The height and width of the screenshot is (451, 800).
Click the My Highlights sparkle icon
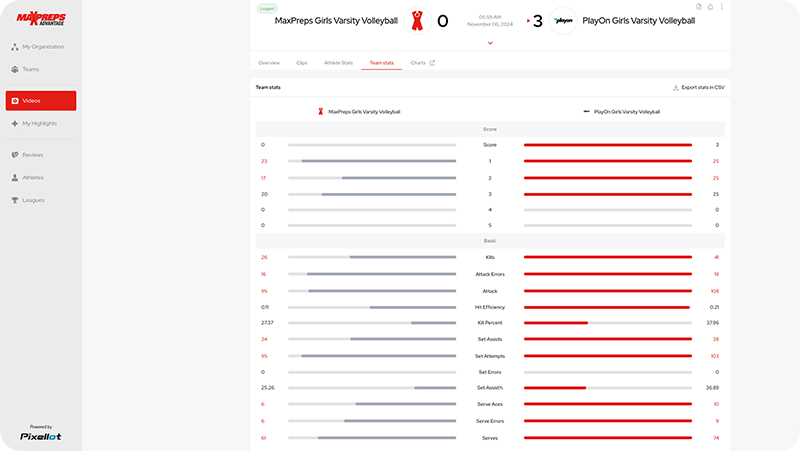point(15,123)
